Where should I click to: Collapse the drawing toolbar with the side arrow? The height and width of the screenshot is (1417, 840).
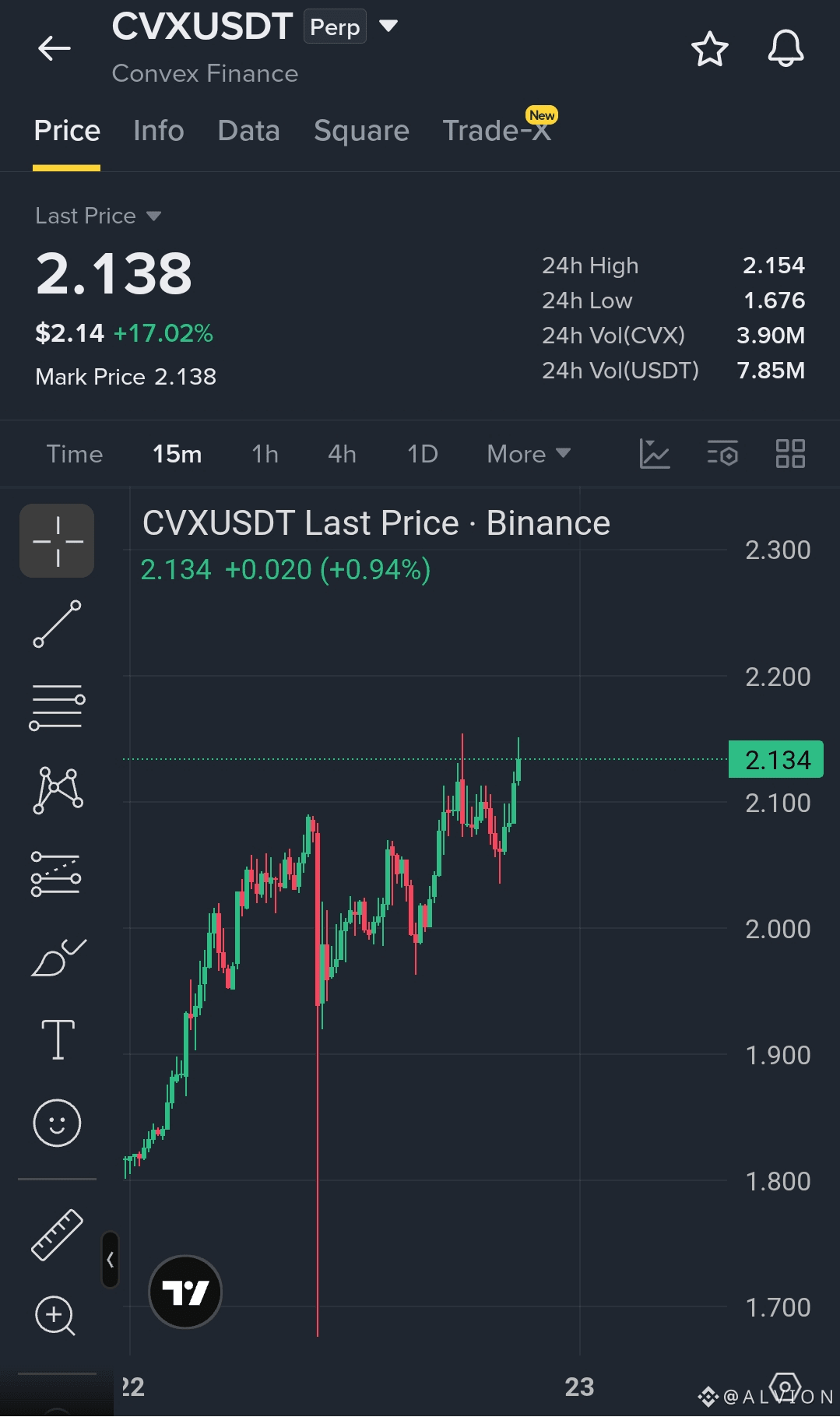111,1259
